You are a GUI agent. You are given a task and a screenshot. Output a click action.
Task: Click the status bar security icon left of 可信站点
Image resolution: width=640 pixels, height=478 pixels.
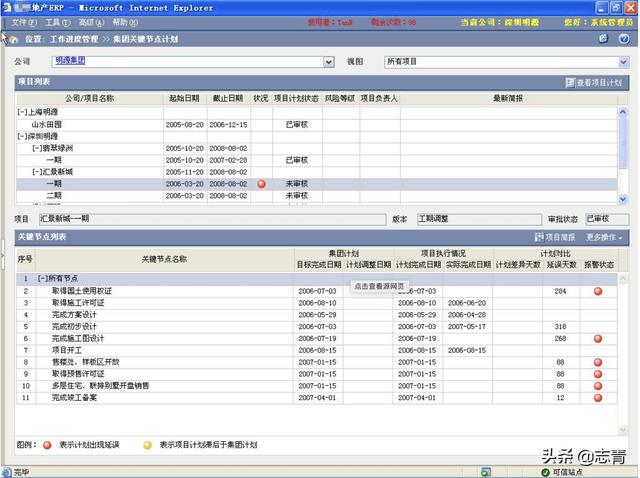(486, 472)
